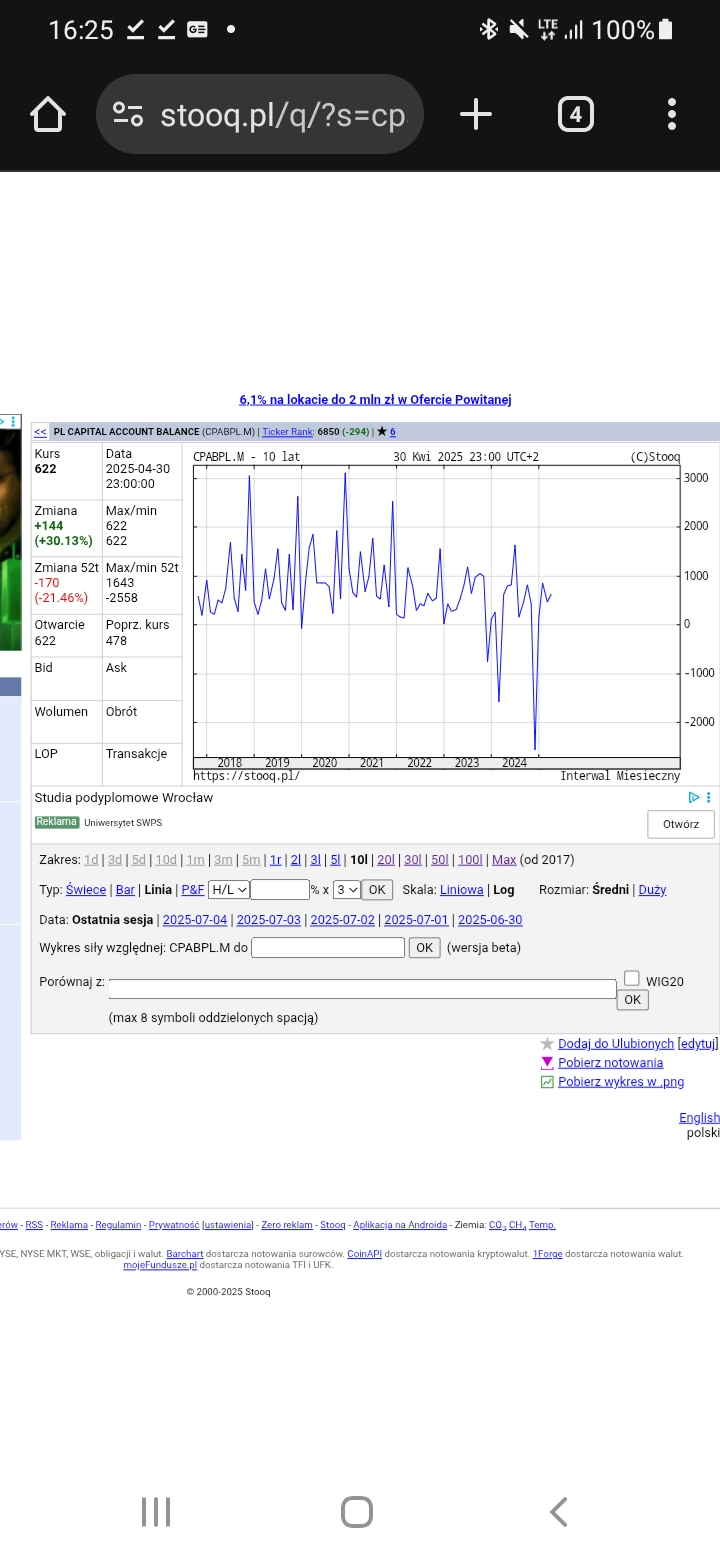Click the green chart icon by Pobierz wykres
This screenshot has height=1560, width=720.
point(547,1082)
